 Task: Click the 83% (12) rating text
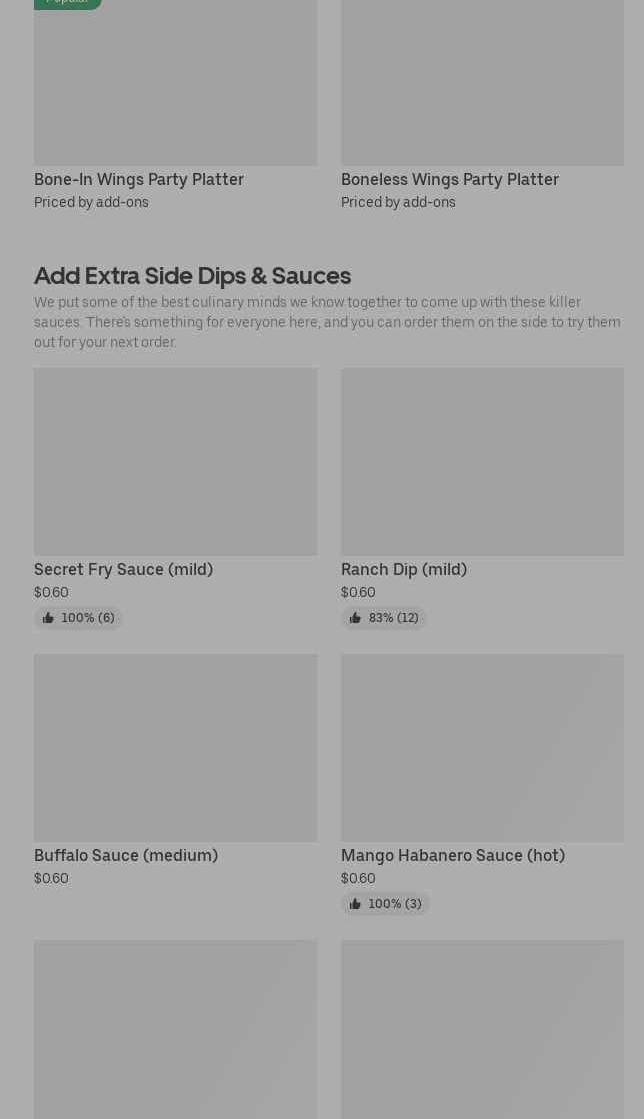click(x=393, y=618)
